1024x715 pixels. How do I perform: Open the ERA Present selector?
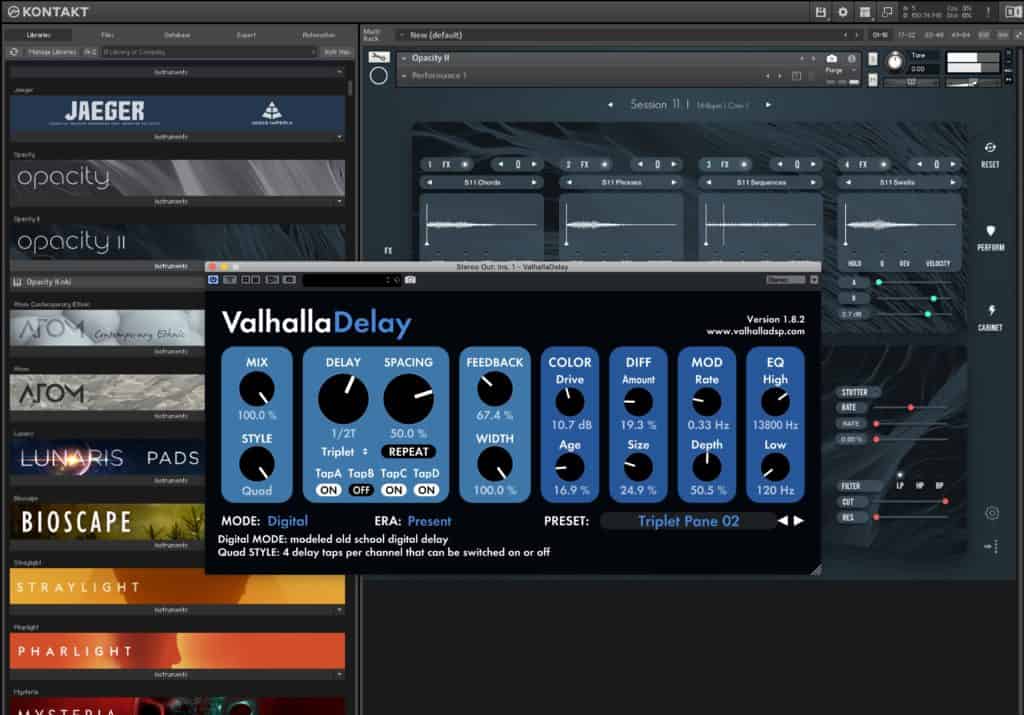pyautogui.click(x=429, y=520)
